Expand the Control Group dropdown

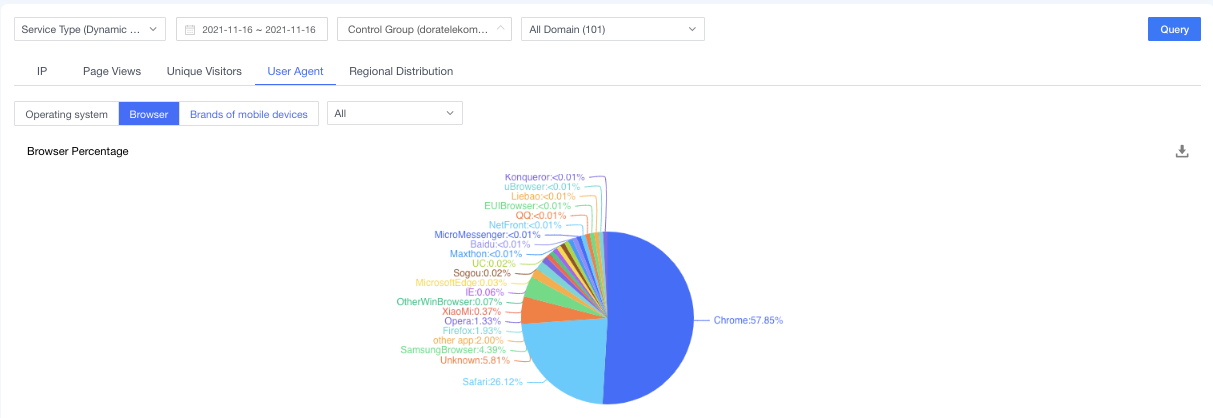[424, 30]
